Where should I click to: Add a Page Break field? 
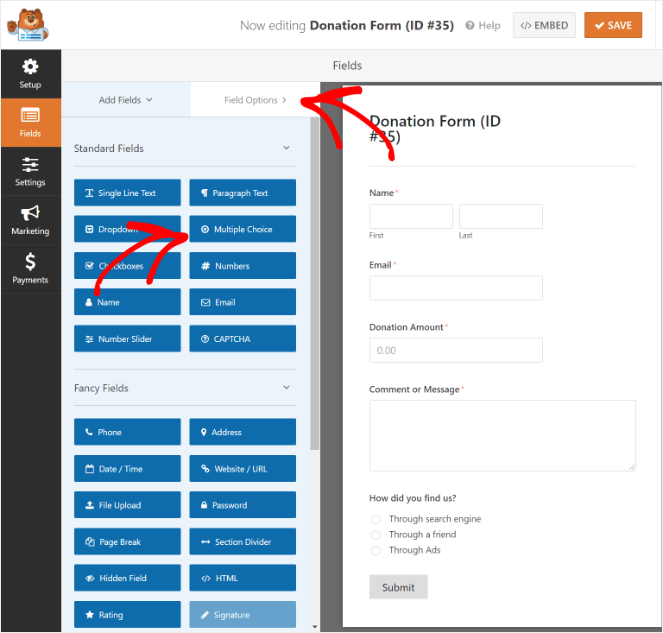tap(127, 541)
